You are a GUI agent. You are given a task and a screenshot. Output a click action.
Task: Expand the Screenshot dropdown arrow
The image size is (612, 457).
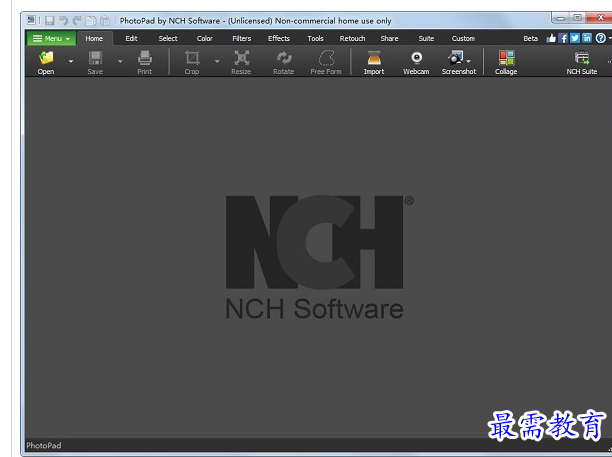click(469, 61)
